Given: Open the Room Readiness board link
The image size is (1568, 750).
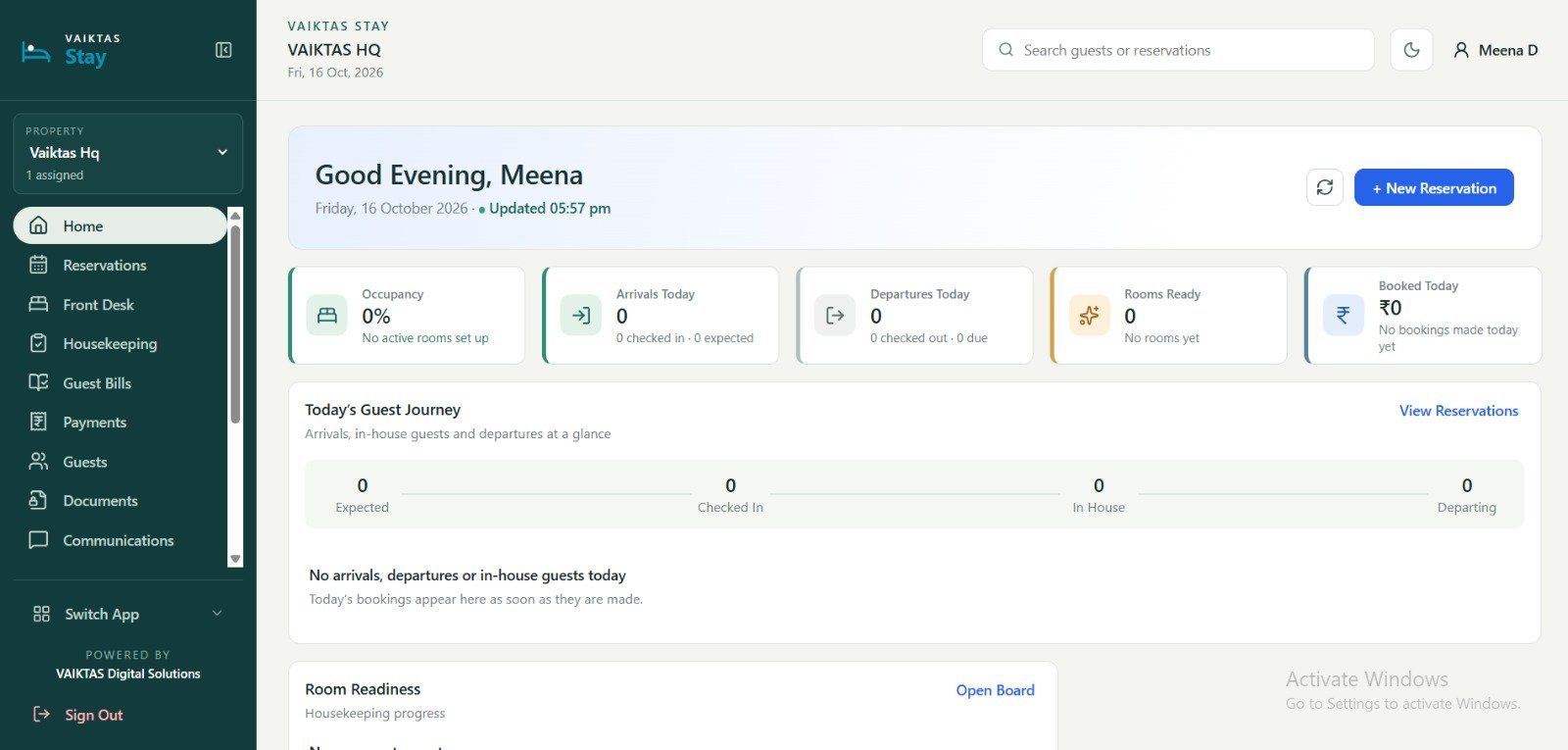Looking at the screenshot, I should click(x=995, y=690).
